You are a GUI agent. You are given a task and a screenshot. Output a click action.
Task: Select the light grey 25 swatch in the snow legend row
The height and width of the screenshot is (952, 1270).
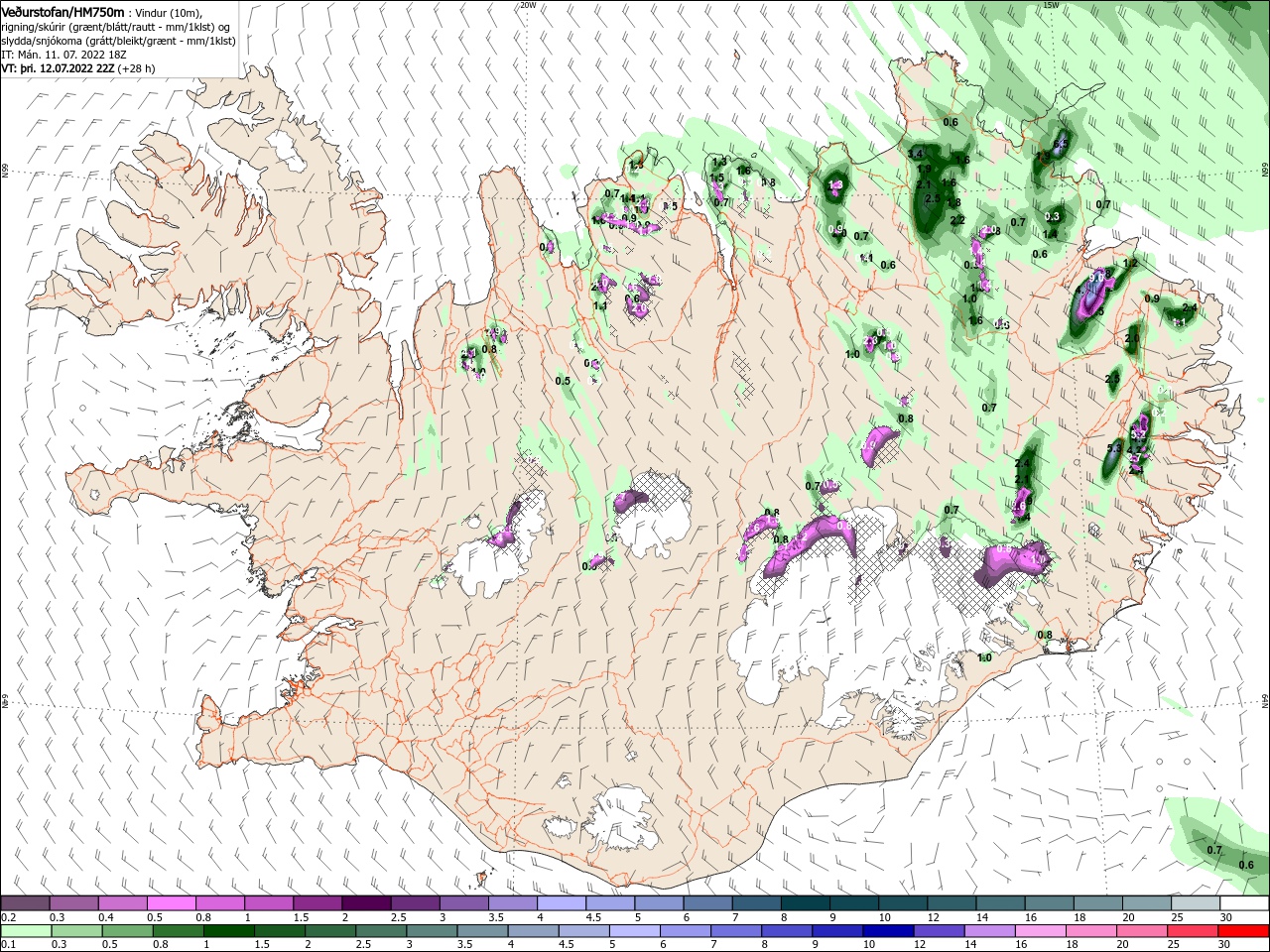1195,903
